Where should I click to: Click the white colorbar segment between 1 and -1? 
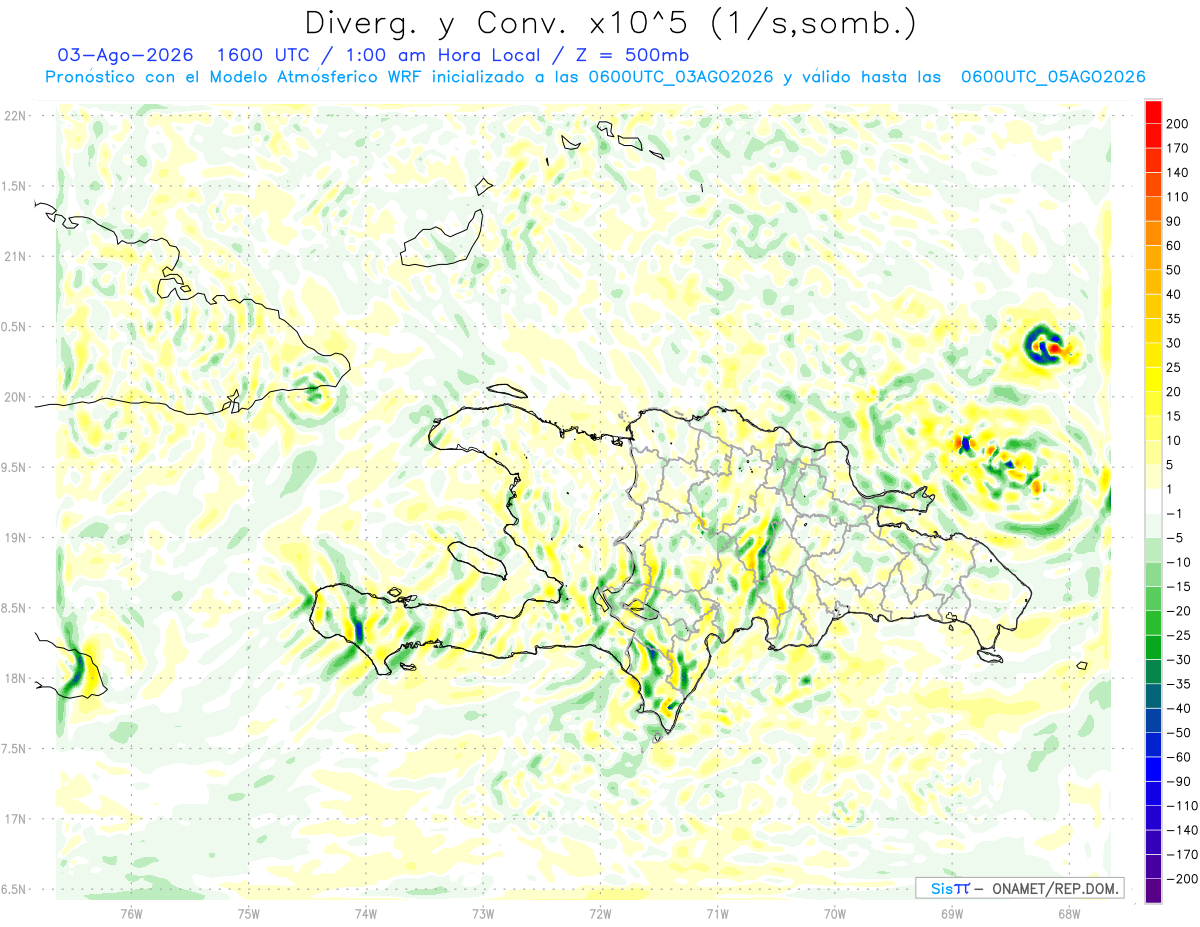pyautogui.click(x=1153, y=501)
